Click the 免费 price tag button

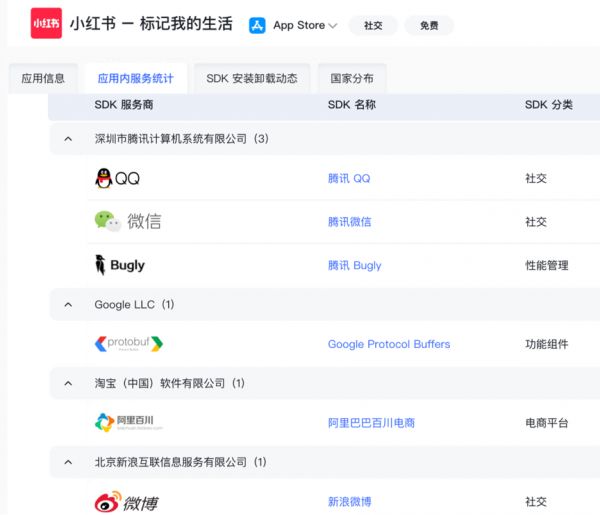[x=429, y=26]
